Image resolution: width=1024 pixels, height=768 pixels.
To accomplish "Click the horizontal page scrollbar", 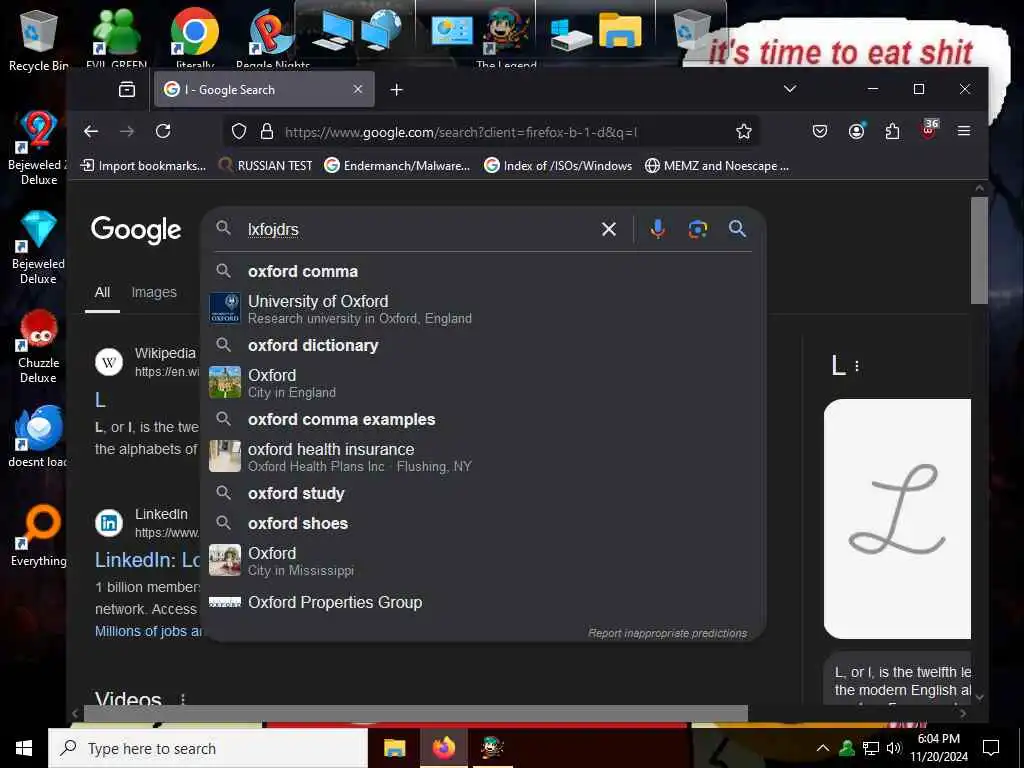I will point(415,713).
